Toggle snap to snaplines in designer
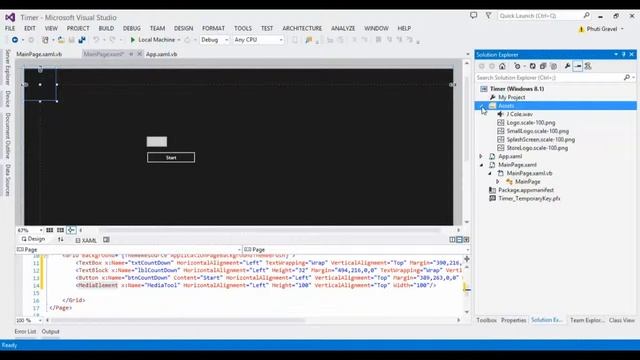The width and height of the screenshot is (640, 360). (x=71, y=230)
